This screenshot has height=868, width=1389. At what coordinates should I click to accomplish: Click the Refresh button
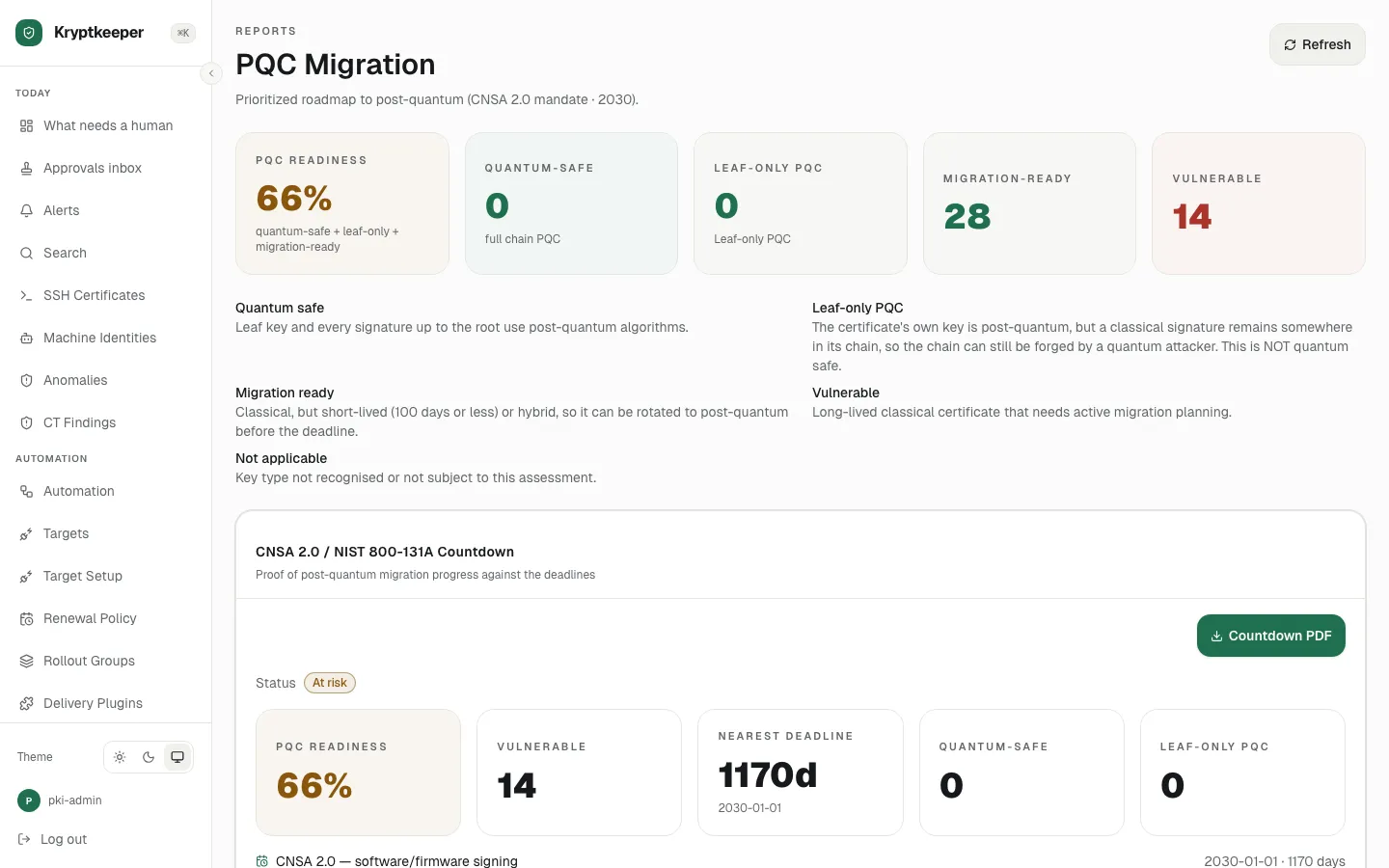(1318, 44)
